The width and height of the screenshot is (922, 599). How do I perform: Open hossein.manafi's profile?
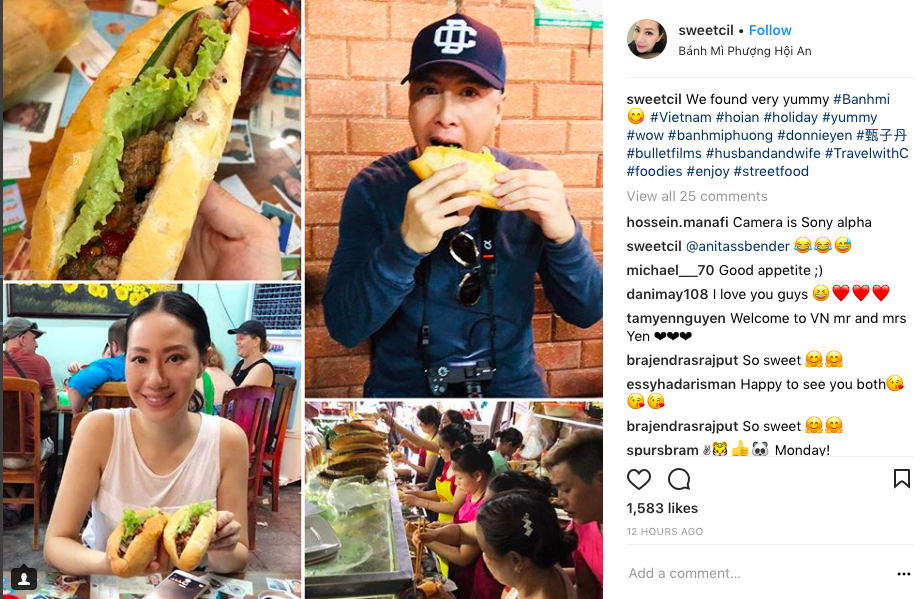(x=677, y=222)
